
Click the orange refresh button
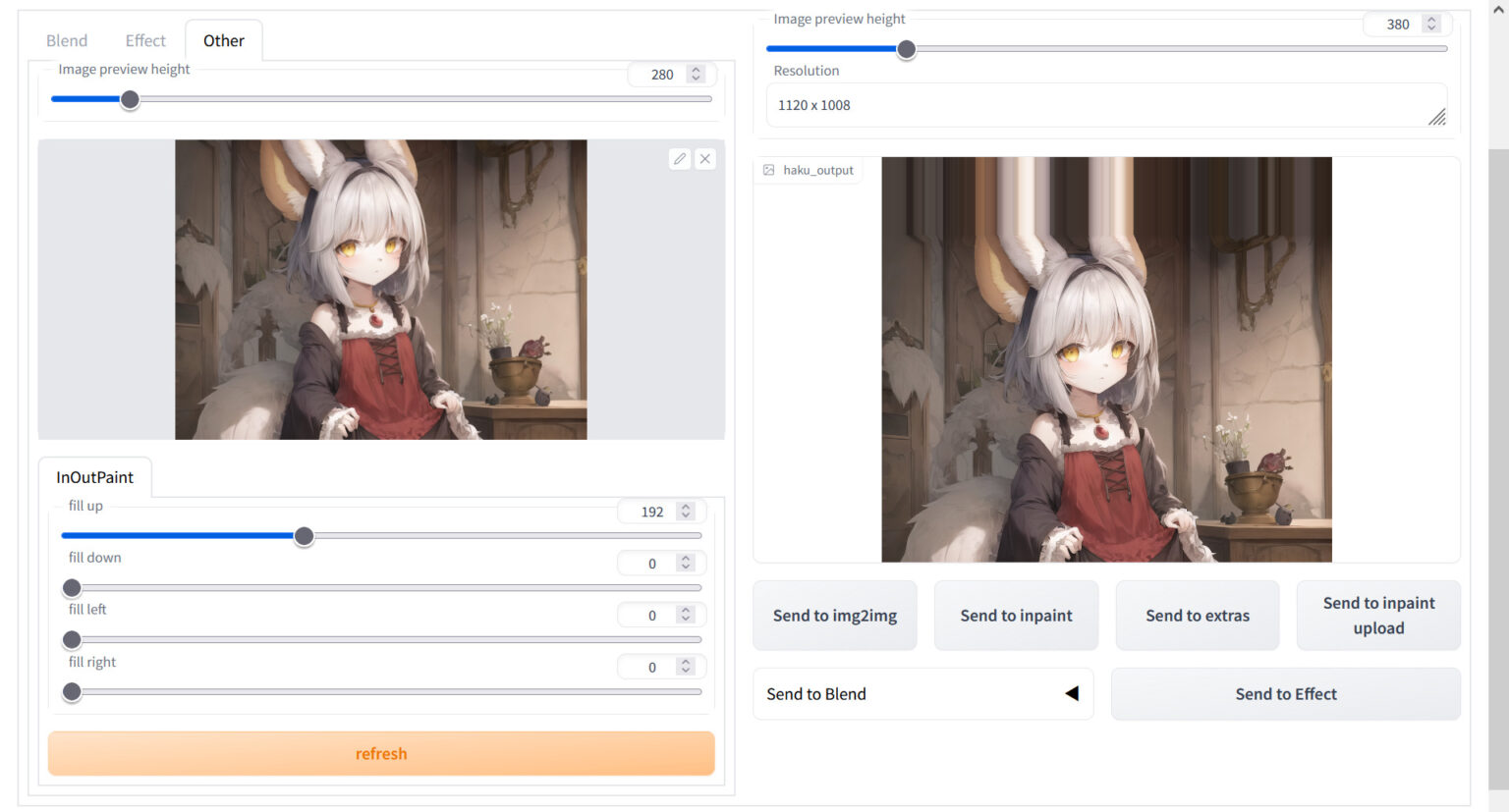(381, 753)
